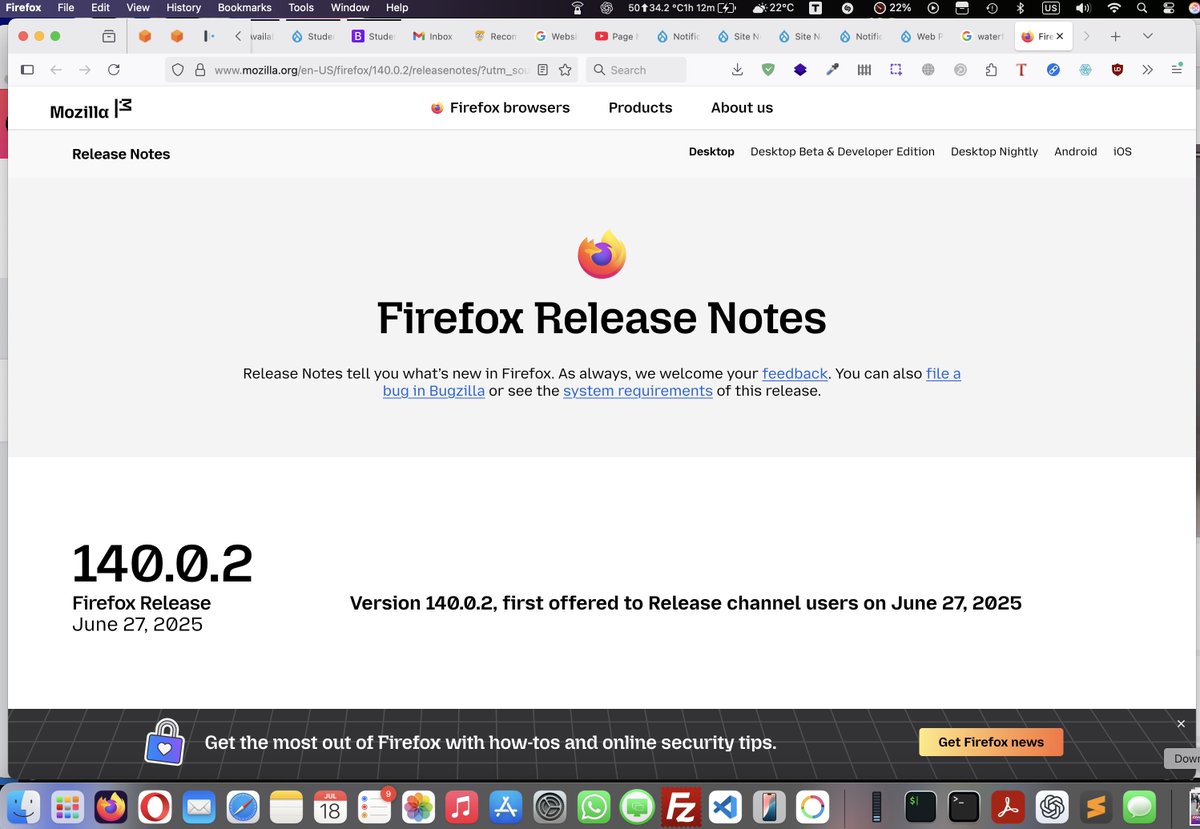Launch FileZilla from the Dock
This screenshot has width=1200, height=829.
point(682,806)
